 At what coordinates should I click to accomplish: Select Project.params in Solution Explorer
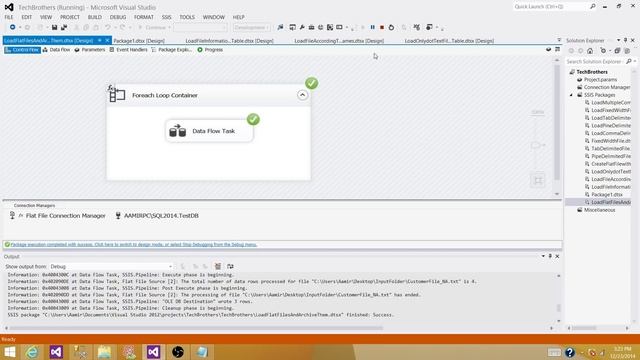pos(600,80)
